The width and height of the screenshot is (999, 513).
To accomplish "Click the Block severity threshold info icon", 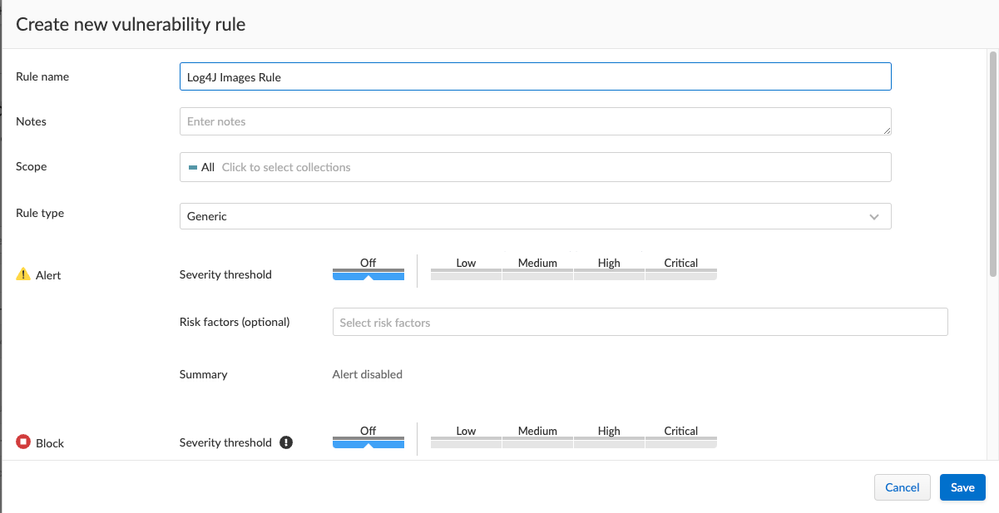I will 286,442.
